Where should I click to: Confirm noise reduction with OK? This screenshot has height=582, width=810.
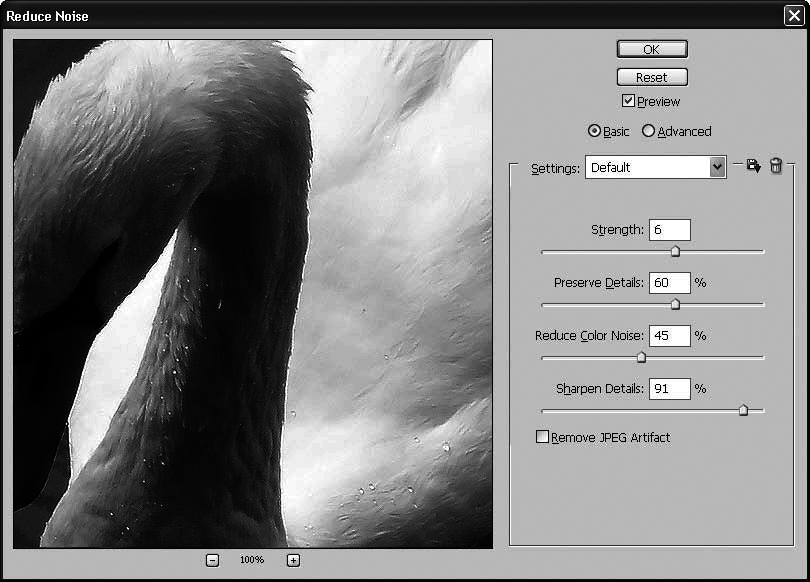tap(651, 48)
